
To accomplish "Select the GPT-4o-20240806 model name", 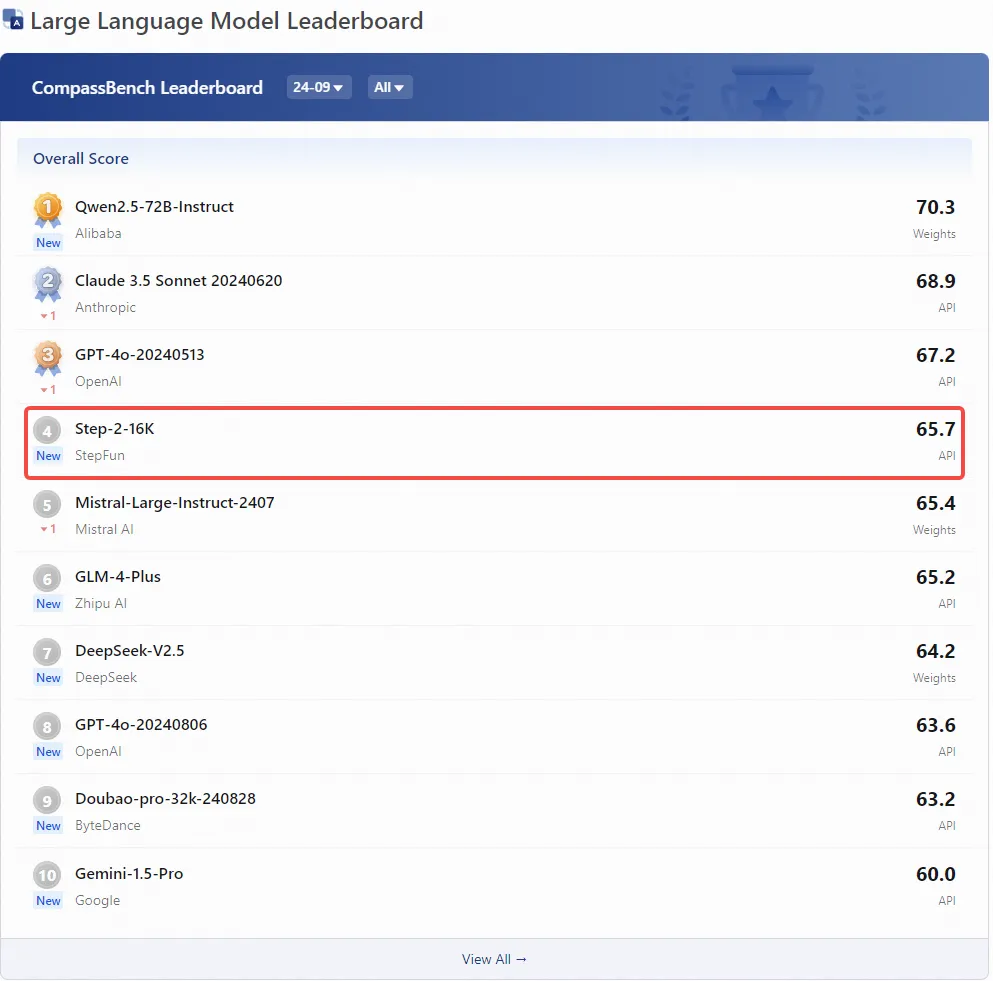I will tap(141, 725).
